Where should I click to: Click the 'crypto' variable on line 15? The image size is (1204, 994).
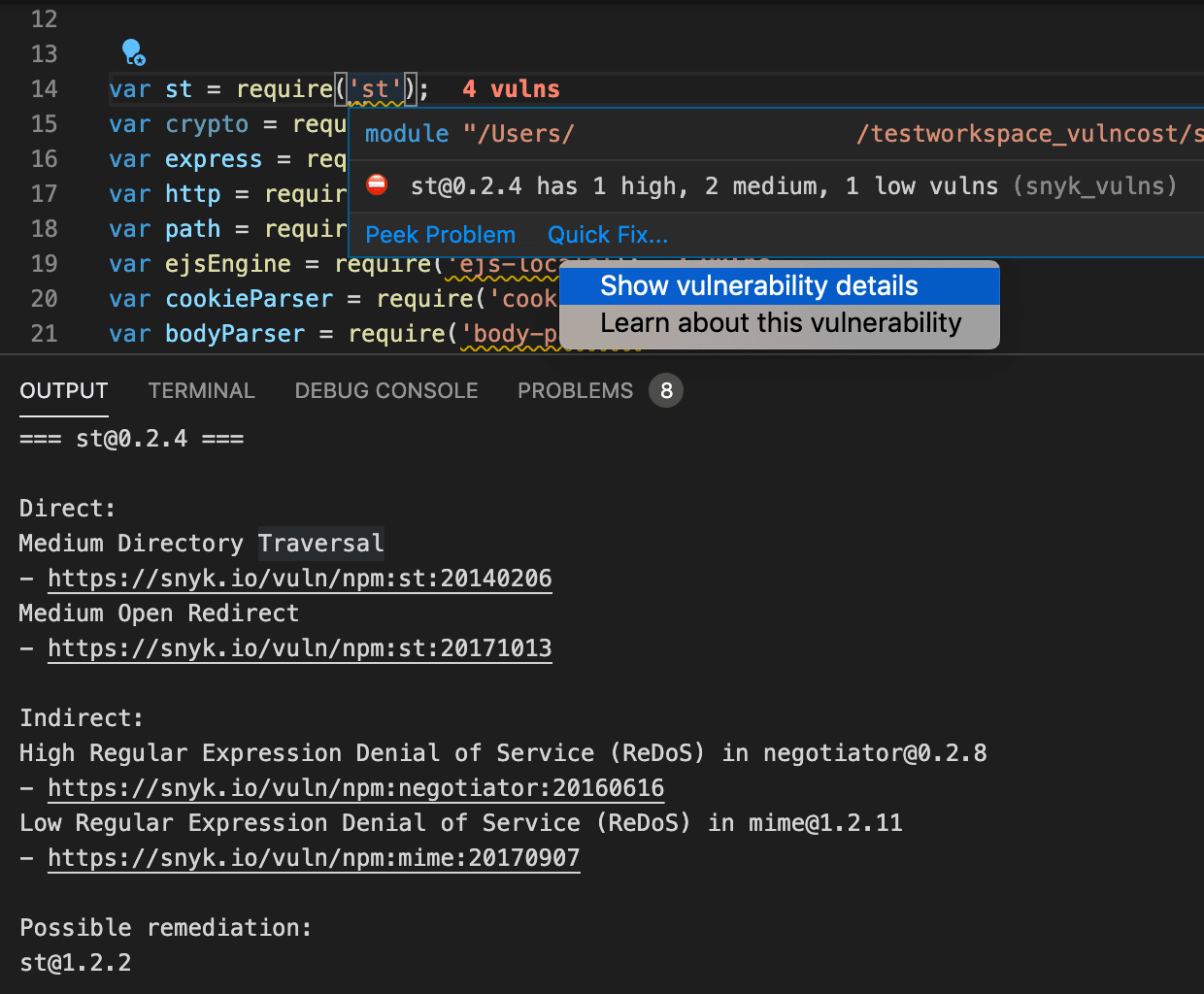(x=207, y=124)
